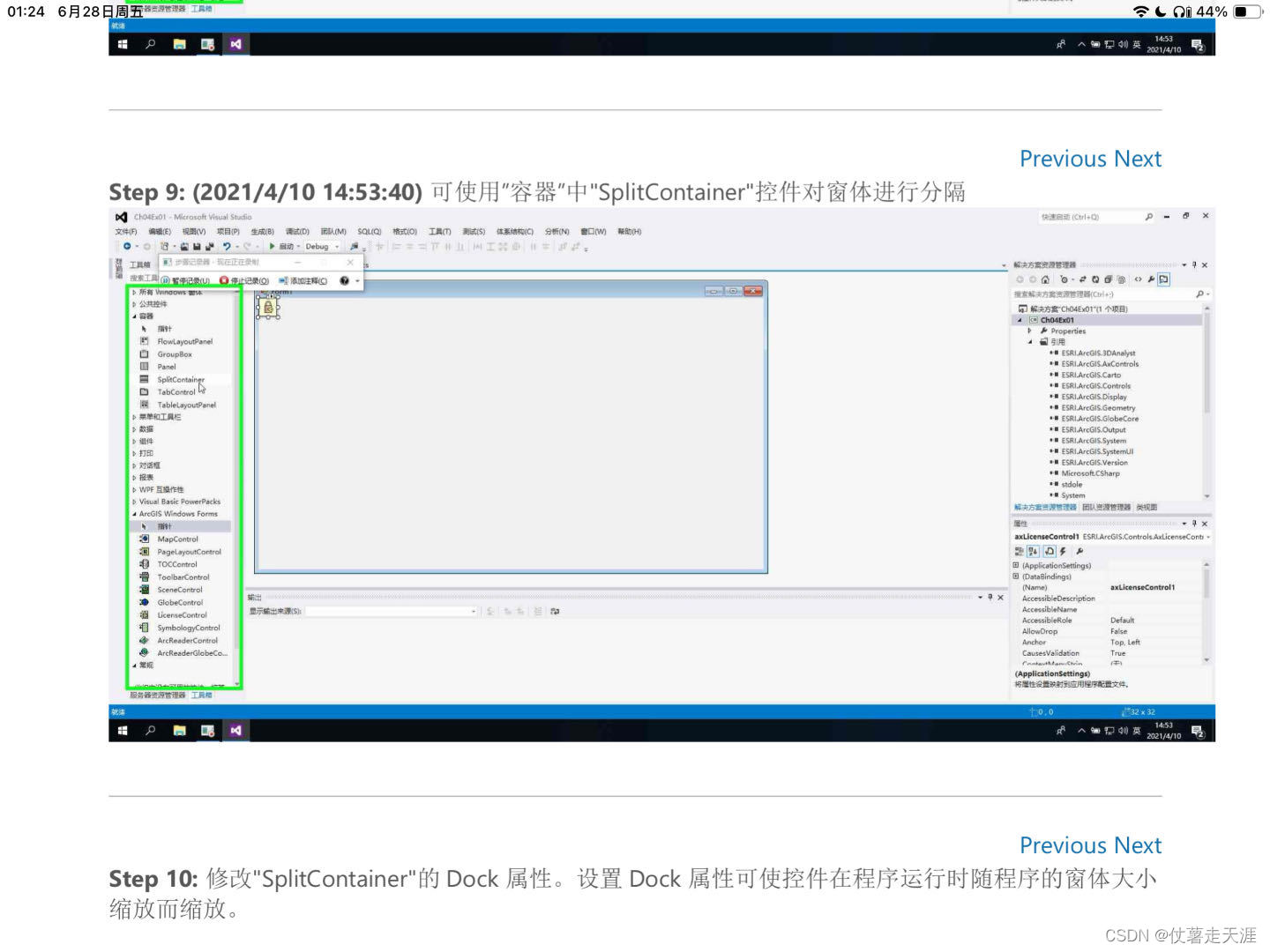Screen dimensions: 1270x952
Task: Click the Next link above Step 9
Action: 1138,159
